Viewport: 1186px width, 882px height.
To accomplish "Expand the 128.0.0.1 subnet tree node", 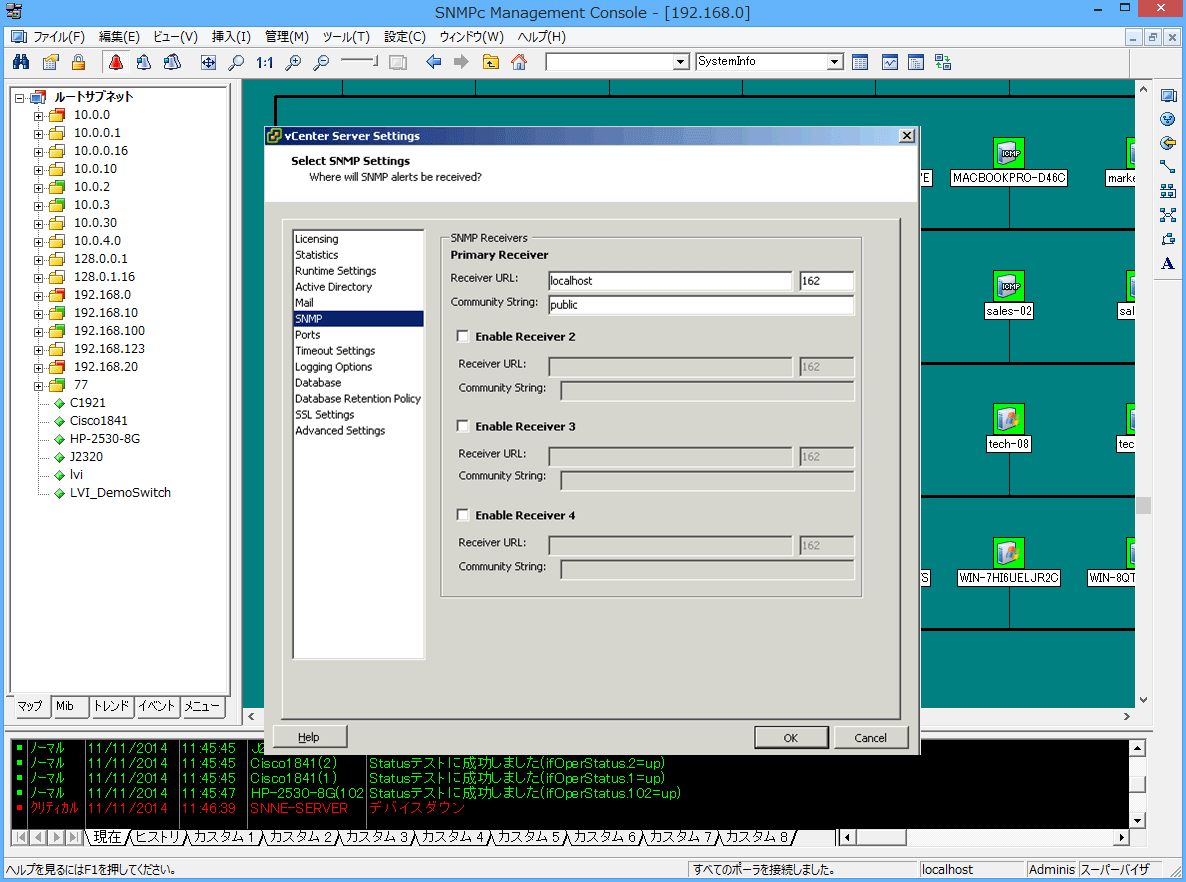I will click(x=39, y=259).
